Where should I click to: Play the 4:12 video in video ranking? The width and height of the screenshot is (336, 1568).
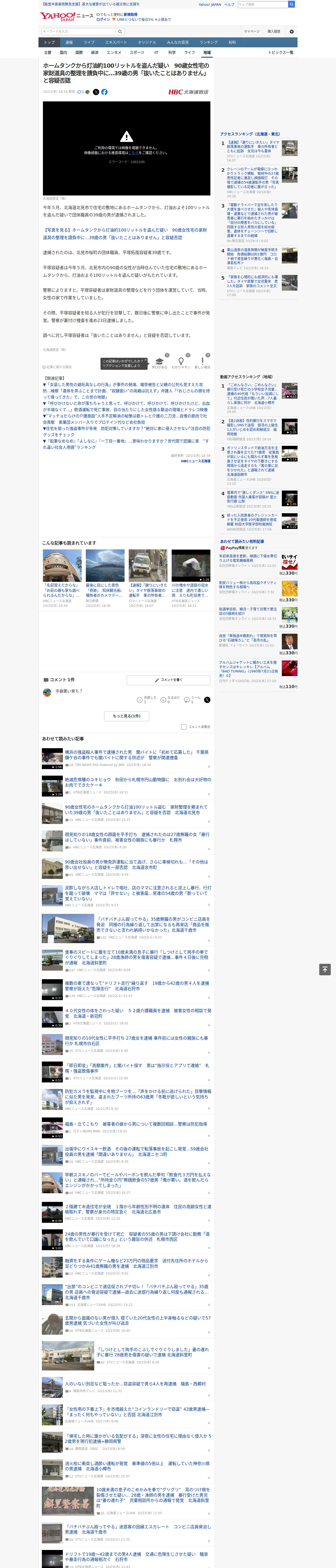(290, 390)
